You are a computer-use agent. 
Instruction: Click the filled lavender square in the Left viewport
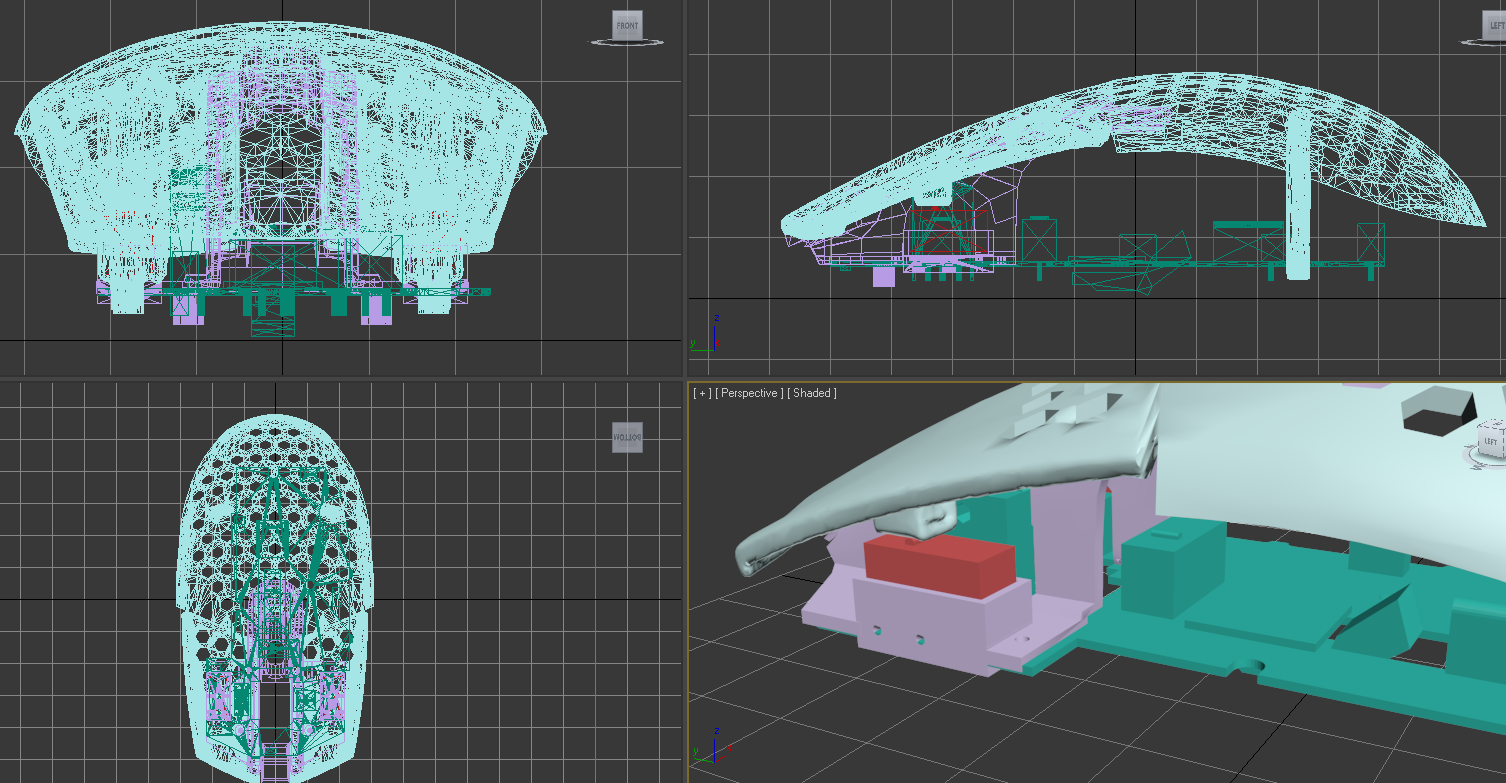coord(884,277)
